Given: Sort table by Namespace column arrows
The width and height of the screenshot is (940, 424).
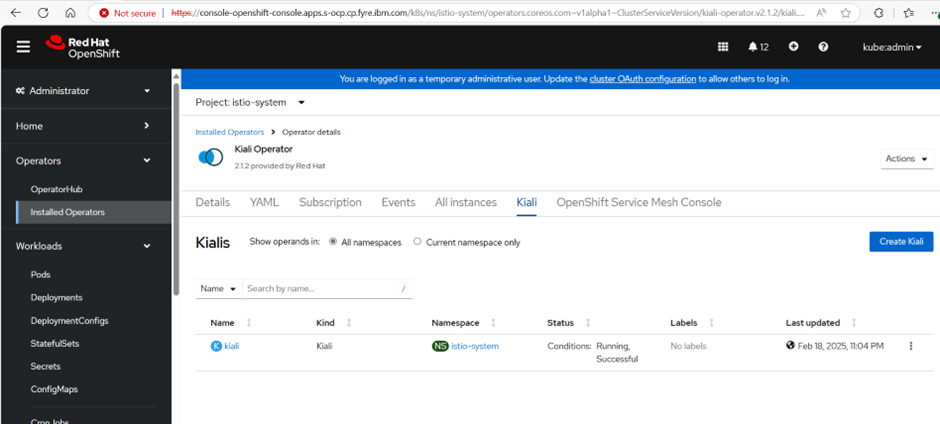Looking at the screenshot, I should [x=493, y=323].
